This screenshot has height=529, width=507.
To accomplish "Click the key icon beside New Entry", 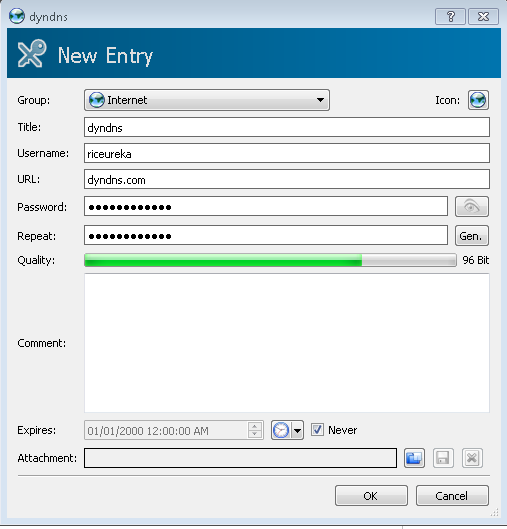I will click(32, 53).
